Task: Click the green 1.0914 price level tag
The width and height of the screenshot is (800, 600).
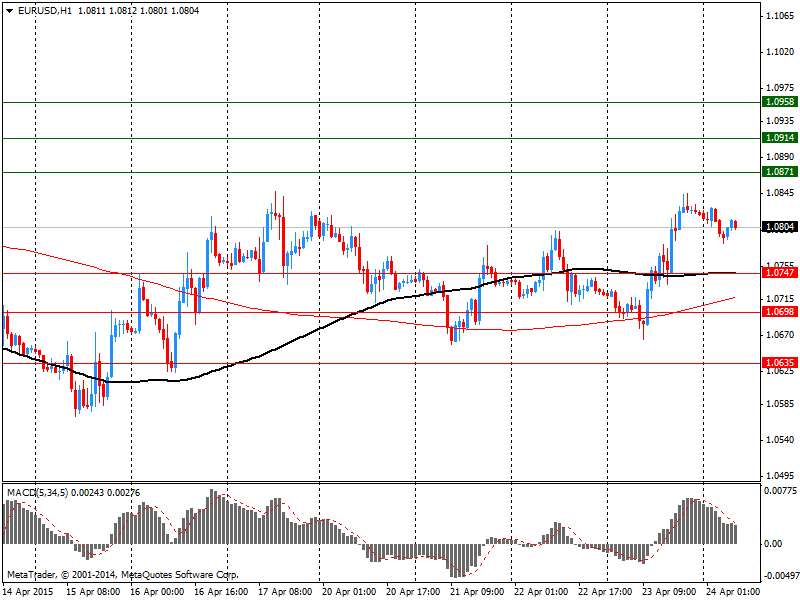Action: (x=780, y=138)
